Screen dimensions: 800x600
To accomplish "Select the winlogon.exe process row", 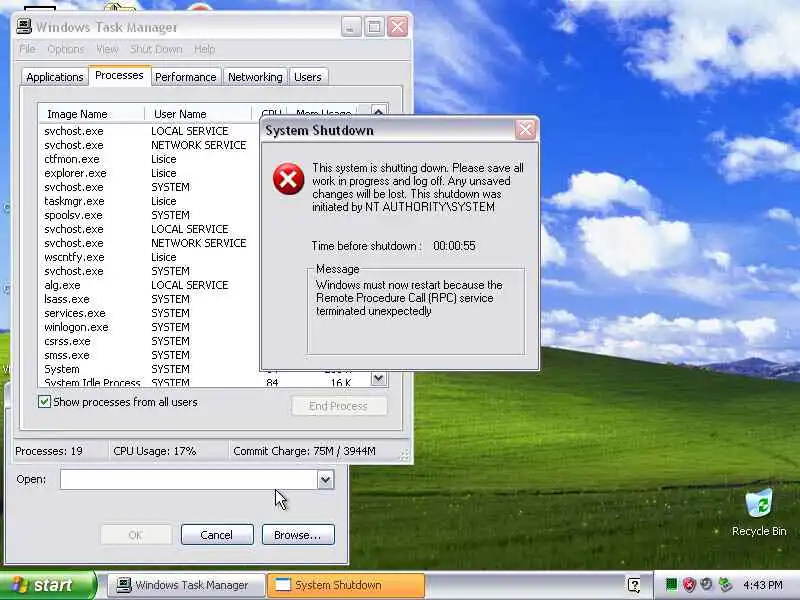I will click(x=148, y=327).
